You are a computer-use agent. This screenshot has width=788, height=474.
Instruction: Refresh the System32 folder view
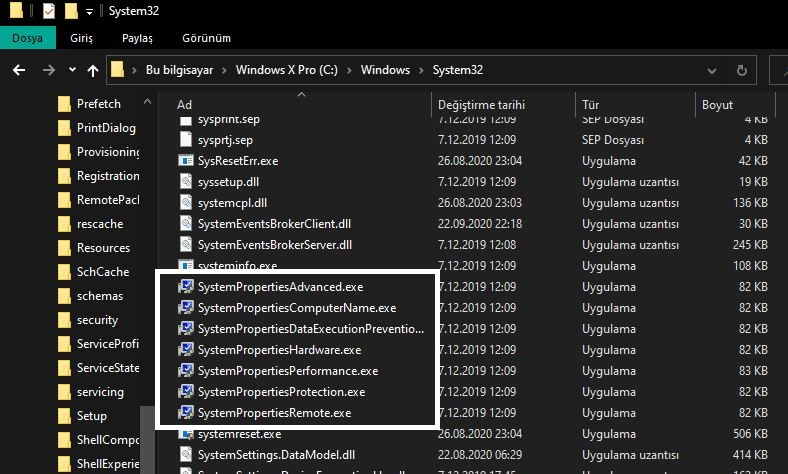tap(742, 70)
